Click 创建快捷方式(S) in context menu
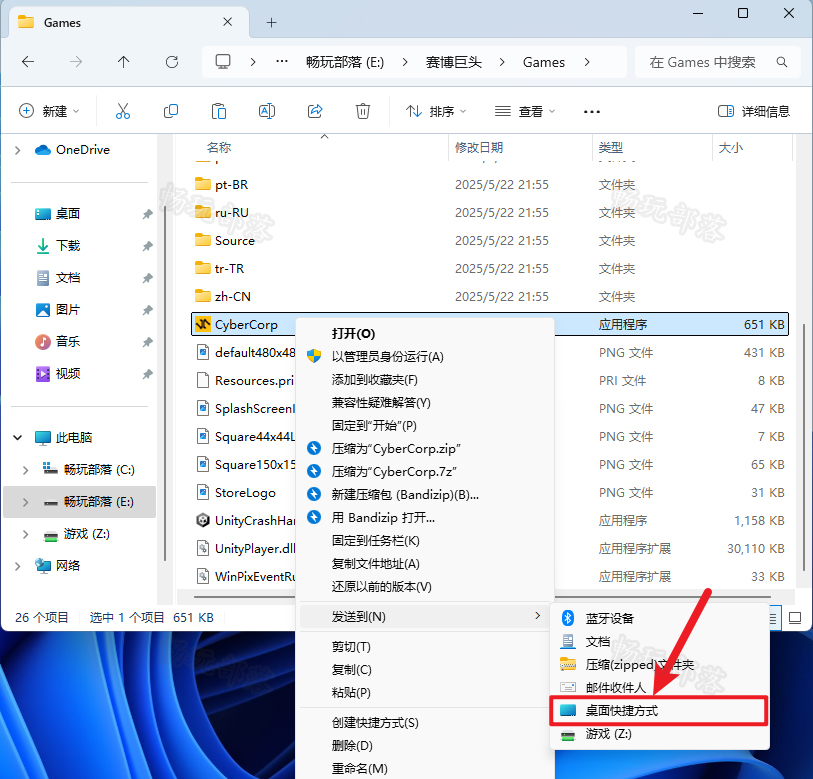Image resolution: width=813 pixels, height=779 pixels. [x=425, y=723]
